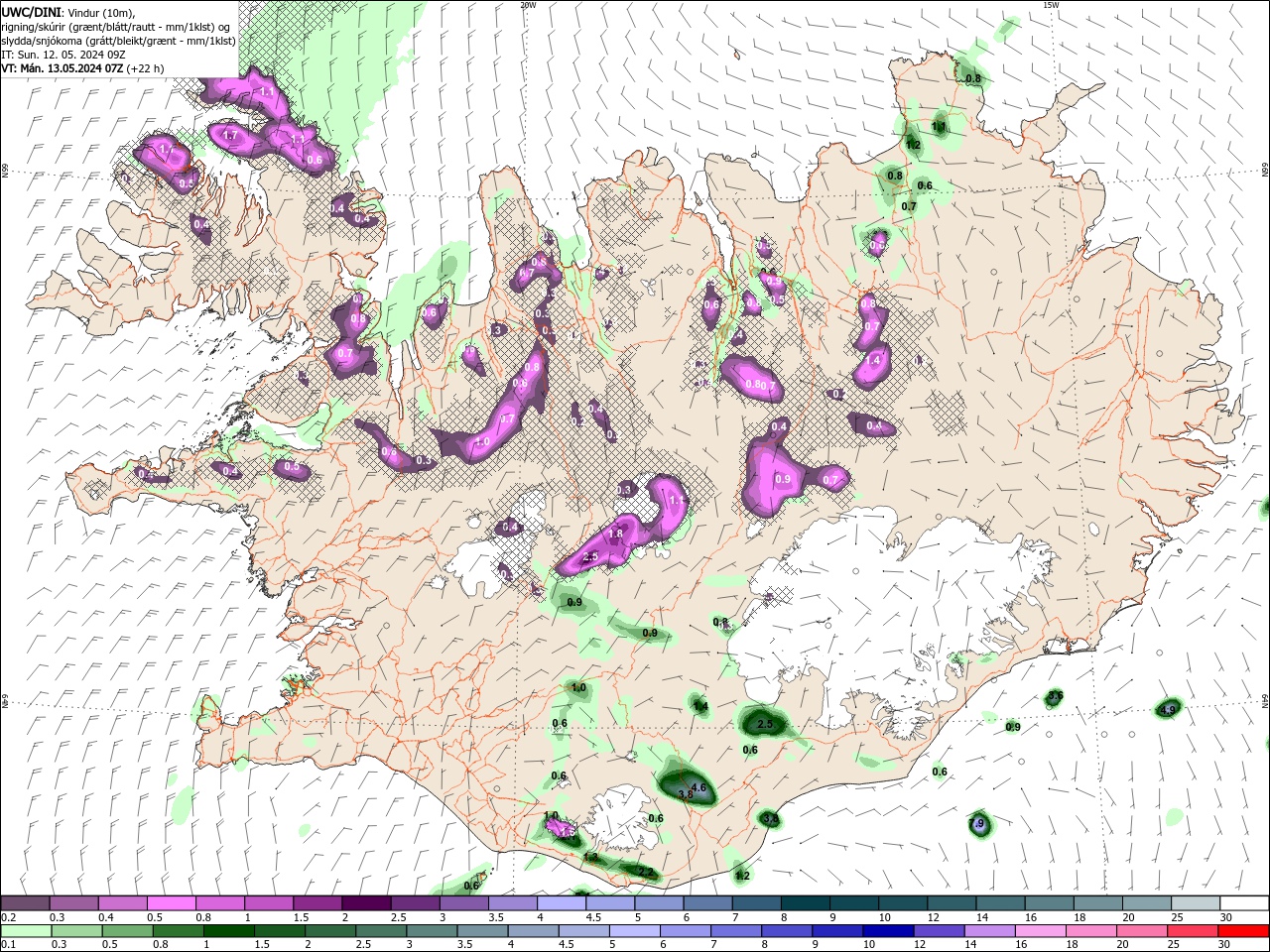Viewport: 1270px width, 952px height.
Task: Select the 1.8 snow value in the highlands
Action: click(615, 534)
